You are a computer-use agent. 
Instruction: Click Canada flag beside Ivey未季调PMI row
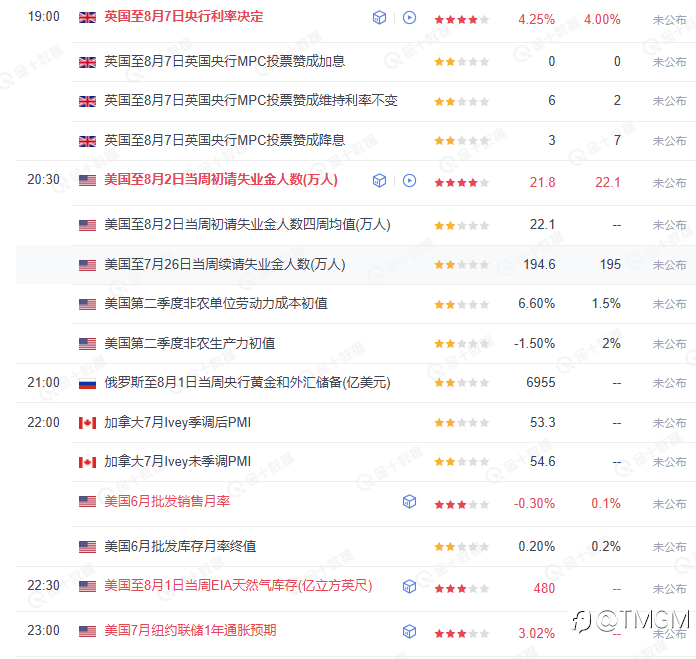click(x=87, y=462)
